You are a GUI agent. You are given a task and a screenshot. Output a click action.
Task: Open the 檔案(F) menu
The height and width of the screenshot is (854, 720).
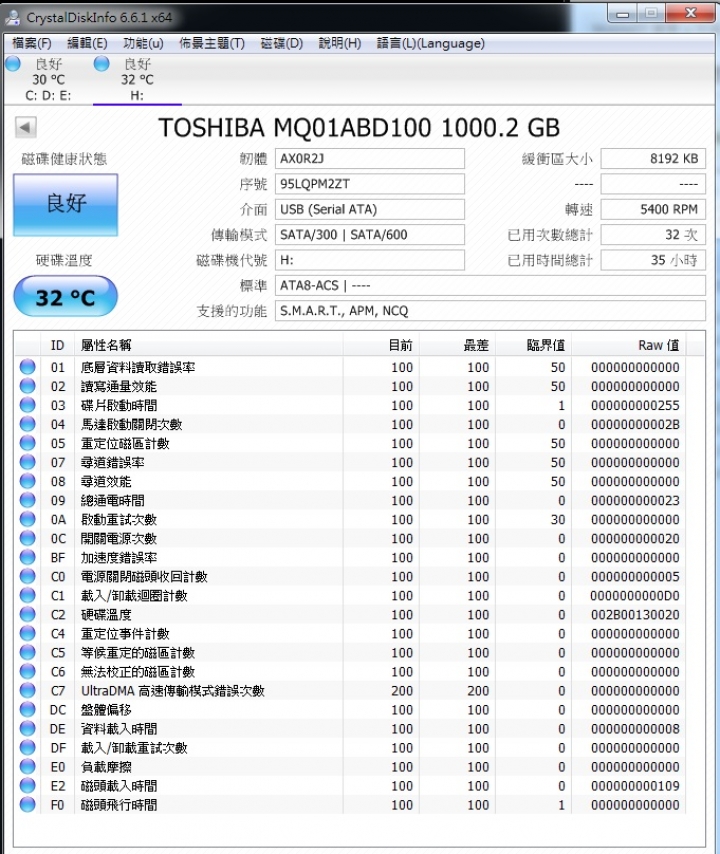(32, 43)
